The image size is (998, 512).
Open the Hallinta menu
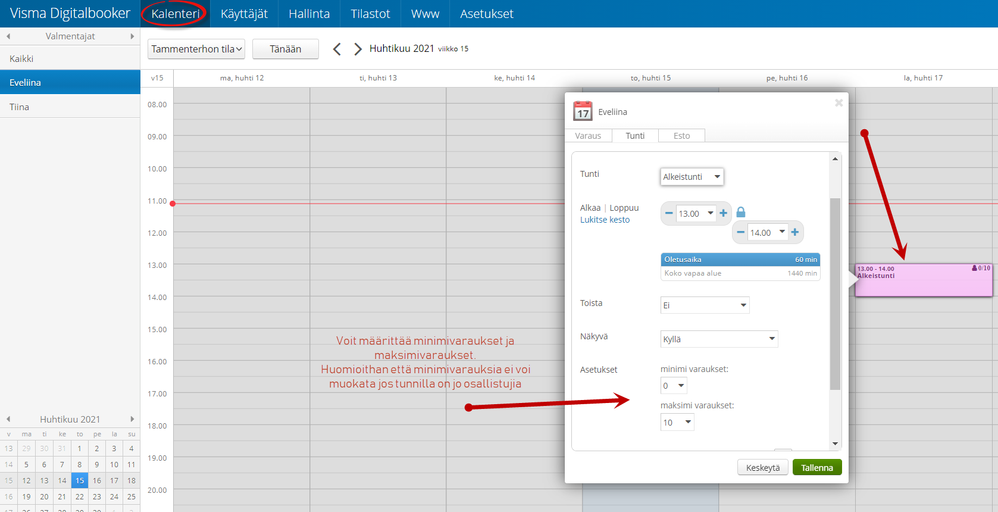click(309, 13)
